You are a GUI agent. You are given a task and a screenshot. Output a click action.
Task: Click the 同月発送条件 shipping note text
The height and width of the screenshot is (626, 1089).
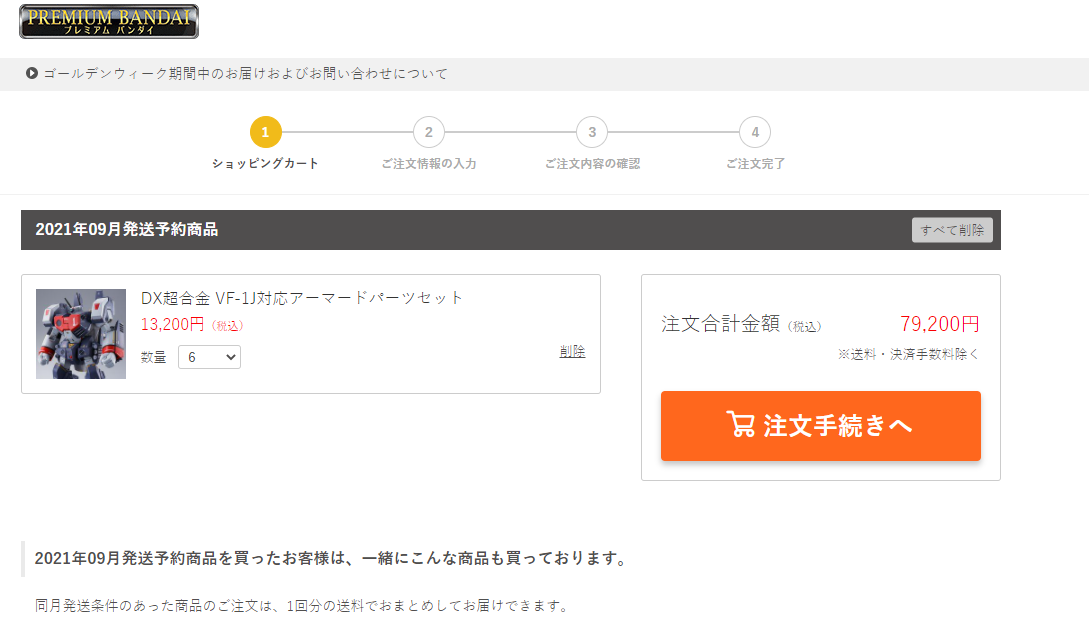click(301, 606)
